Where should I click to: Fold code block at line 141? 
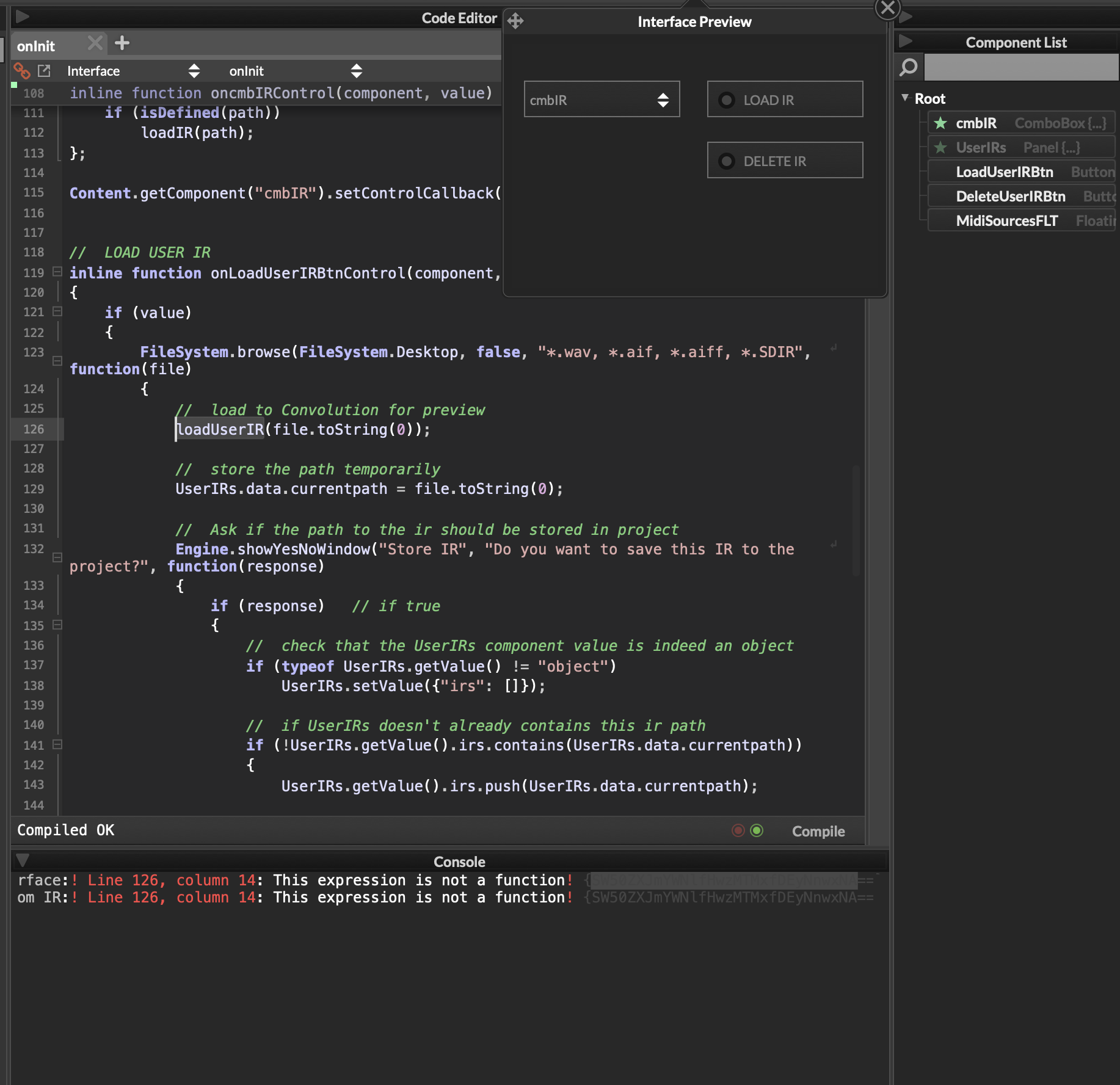click(x=57, y=744)
